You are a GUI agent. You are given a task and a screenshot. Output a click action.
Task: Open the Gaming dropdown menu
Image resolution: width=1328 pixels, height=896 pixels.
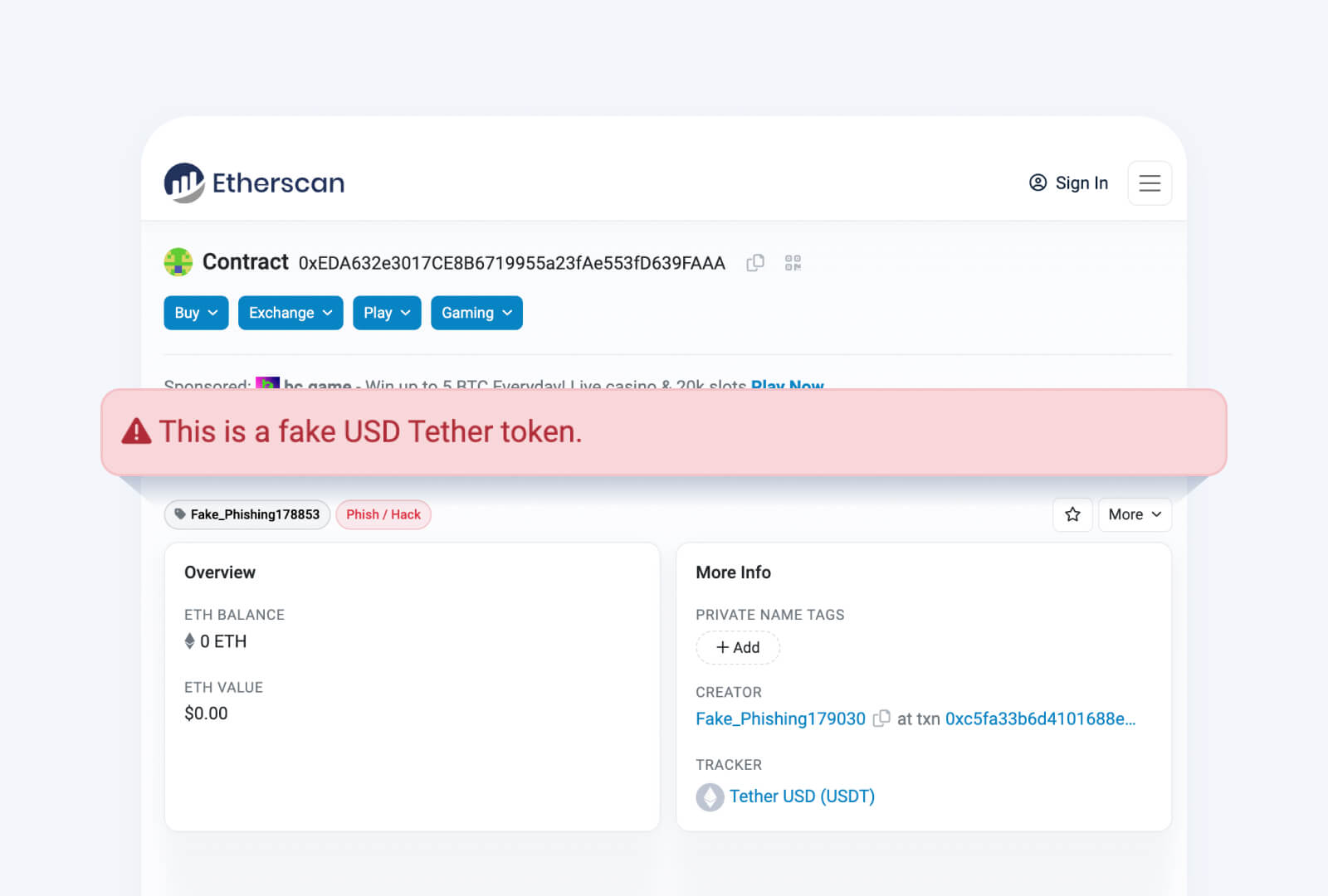(x=476, y=313)
